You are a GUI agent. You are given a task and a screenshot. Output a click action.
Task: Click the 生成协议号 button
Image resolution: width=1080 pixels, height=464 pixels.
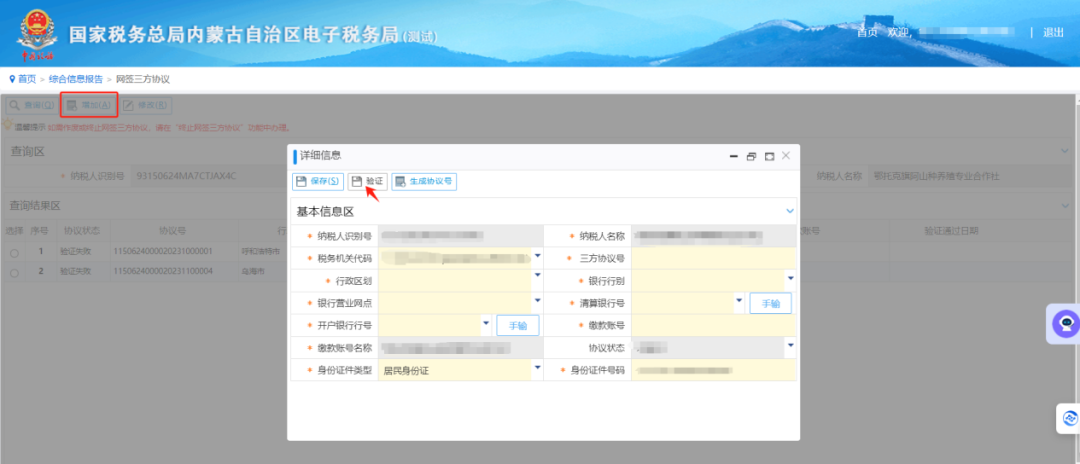pos(424,182)
